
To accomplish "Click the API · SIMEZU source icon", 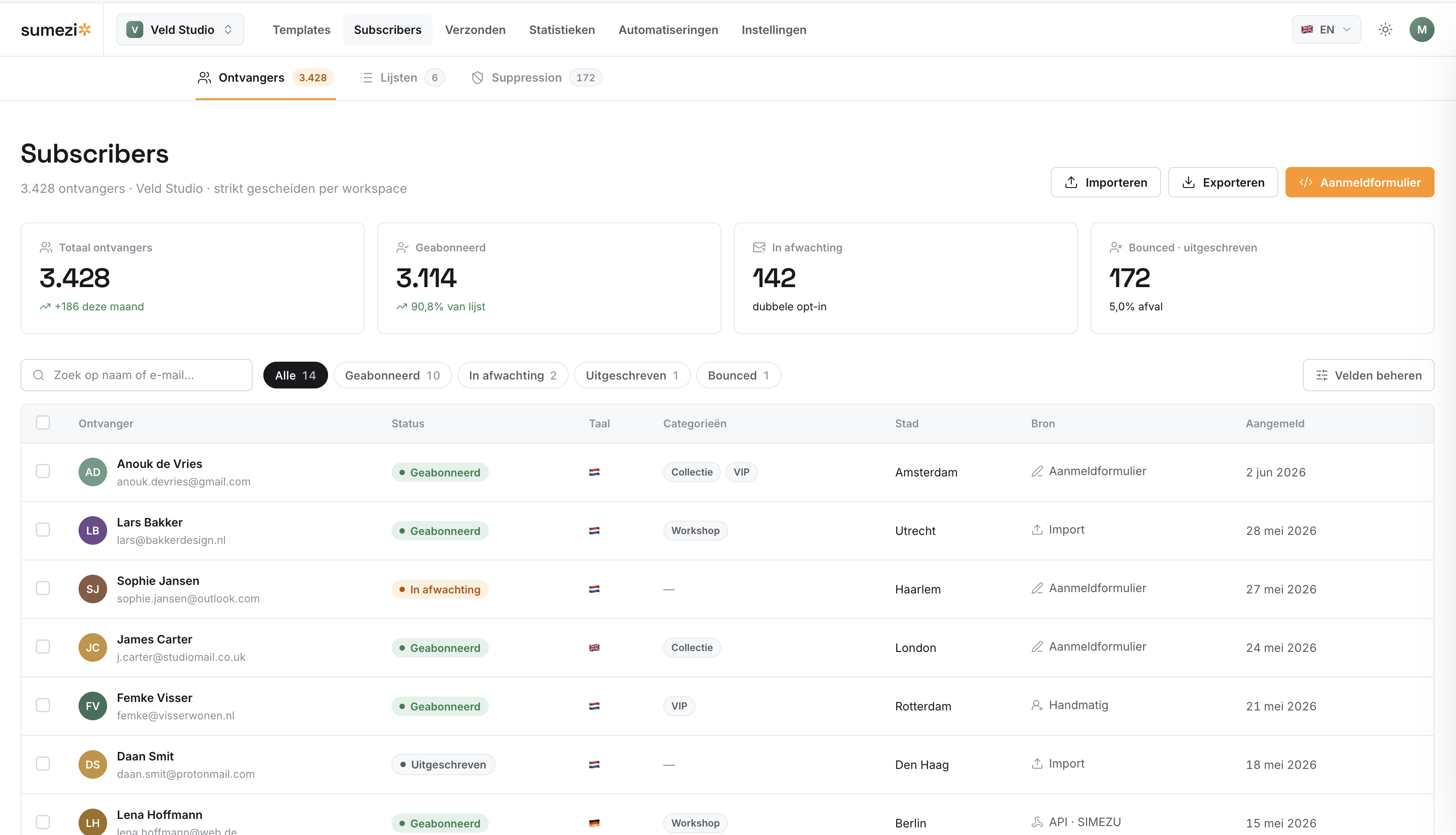I will [x=1037, y=822].
